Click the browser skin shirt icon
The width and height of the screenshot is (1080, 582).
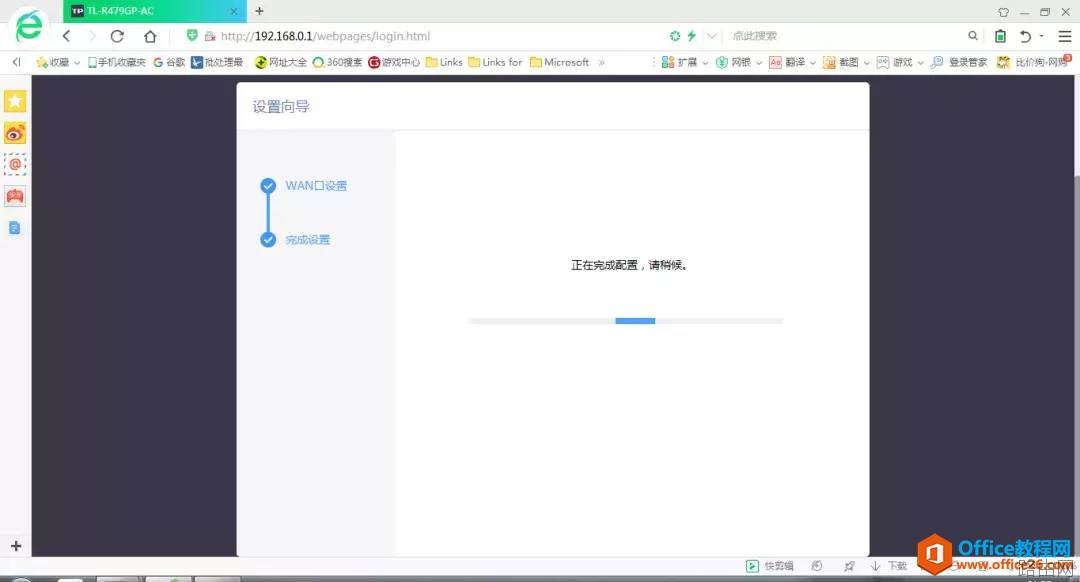[1004, 12]
